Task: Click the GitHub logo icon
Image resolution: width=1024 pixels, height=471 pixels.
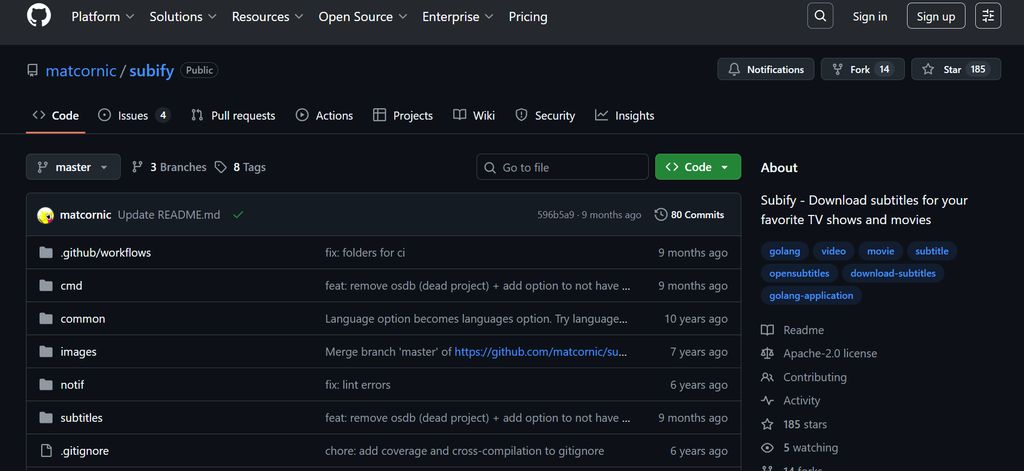Action: (39, 16)
